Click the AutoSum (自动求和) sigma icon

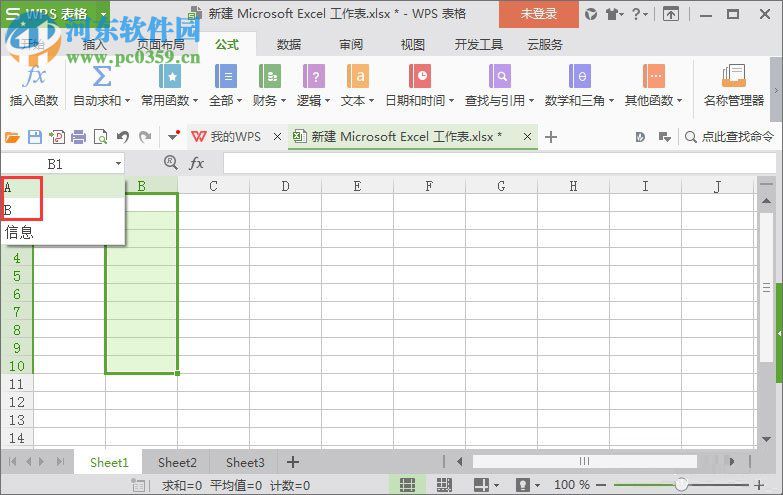102,76
